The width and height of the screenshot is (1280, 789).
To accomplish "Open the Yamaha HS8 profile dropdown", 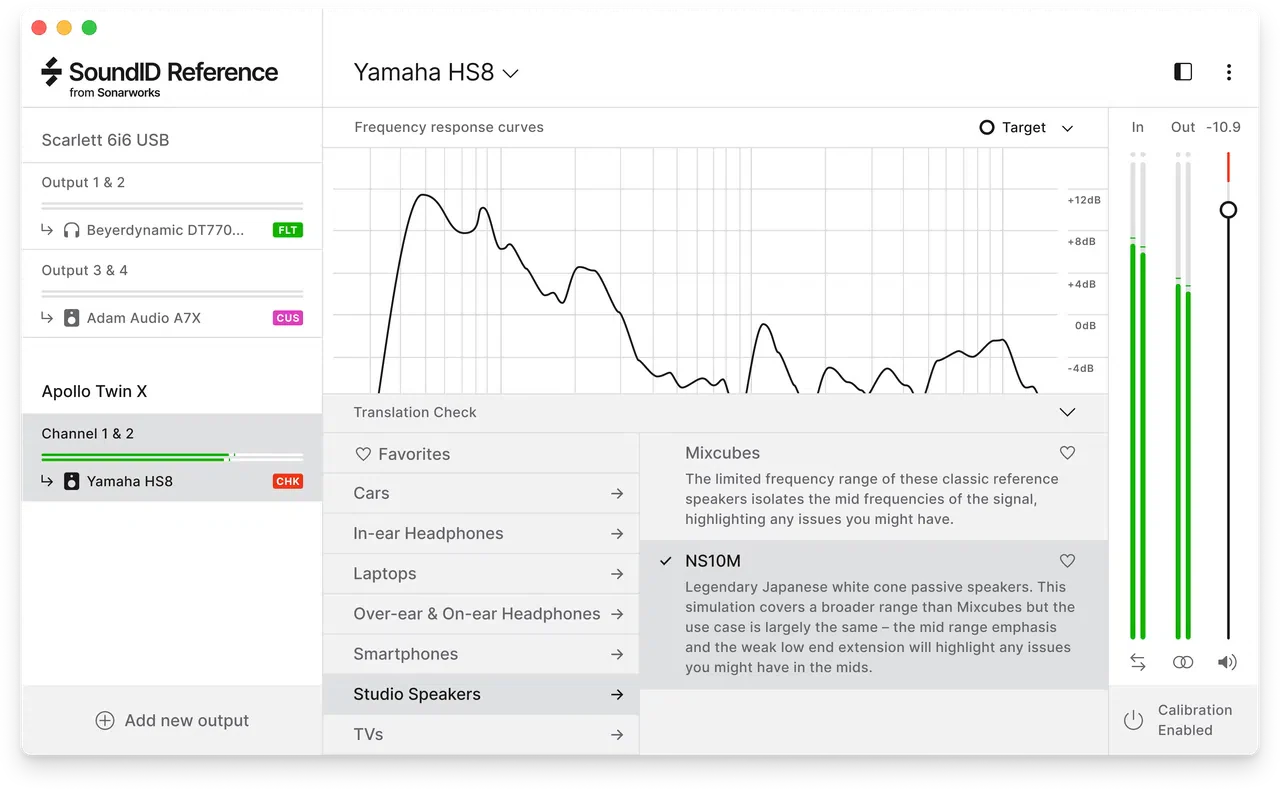I will 437,73.
